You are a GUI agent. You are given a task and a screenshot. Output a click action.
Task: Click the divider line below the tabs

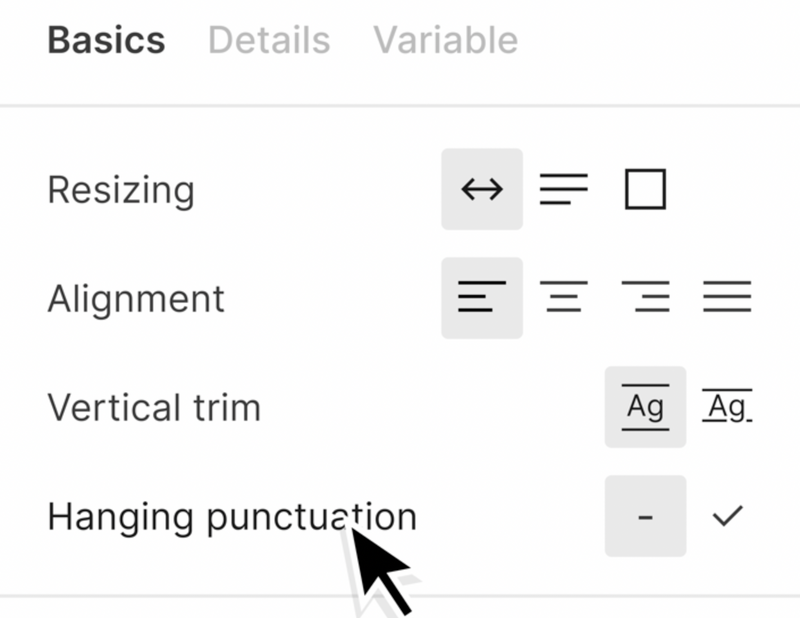click(x=400, y=106)
